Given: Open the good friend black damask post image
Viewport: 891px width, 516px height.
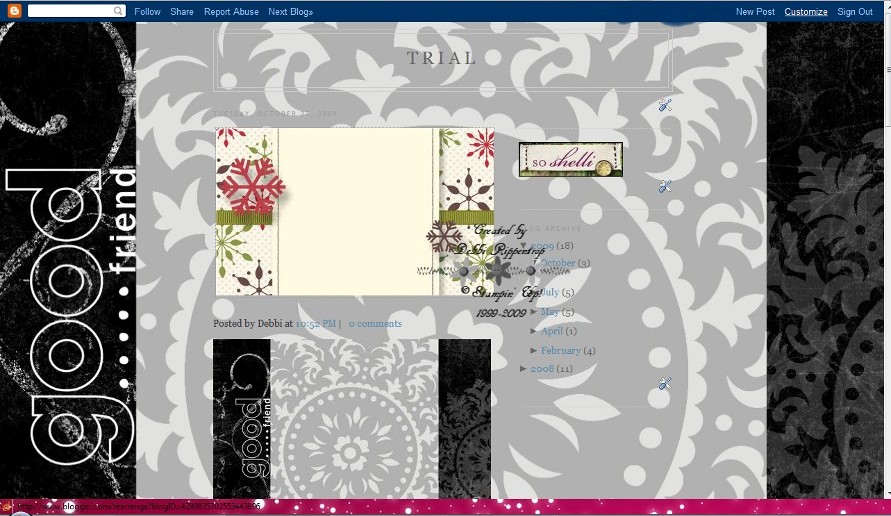Looking at the screenshot, I should (352, 419).
